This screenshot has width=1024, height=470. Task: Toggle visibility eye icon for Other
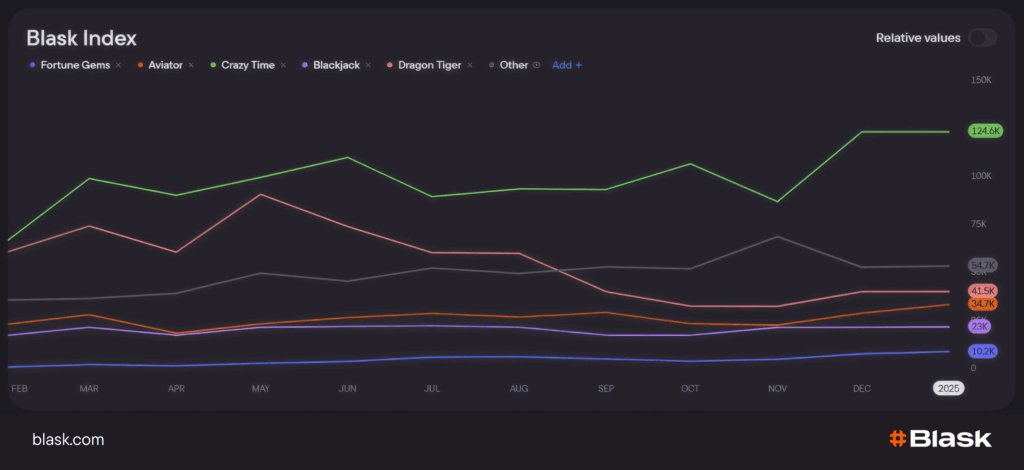(537, 65)
